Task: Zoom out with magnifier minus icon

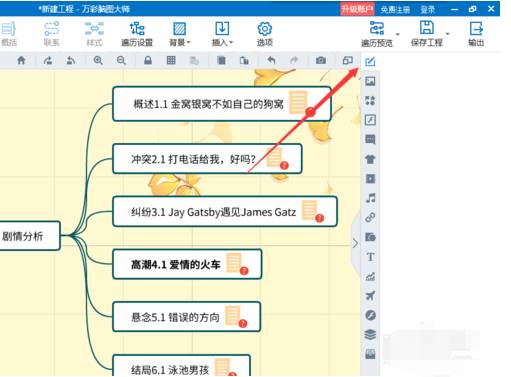Action: pyautogui.click(x=121, y=60)
